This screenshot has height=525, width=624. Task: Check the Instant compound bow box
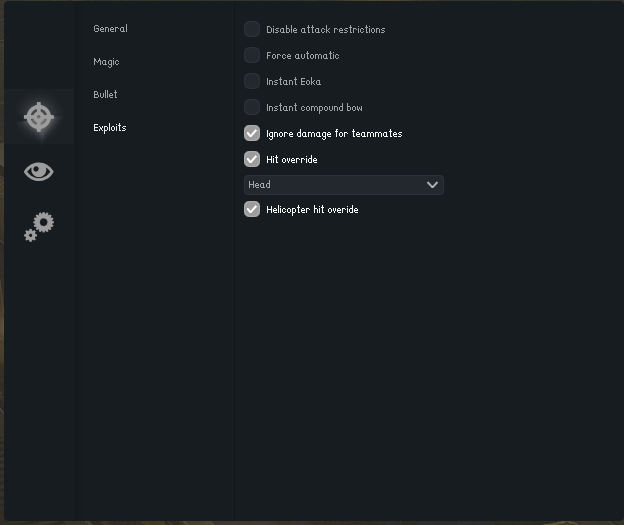pyautogui.click(x=252, y=108)
